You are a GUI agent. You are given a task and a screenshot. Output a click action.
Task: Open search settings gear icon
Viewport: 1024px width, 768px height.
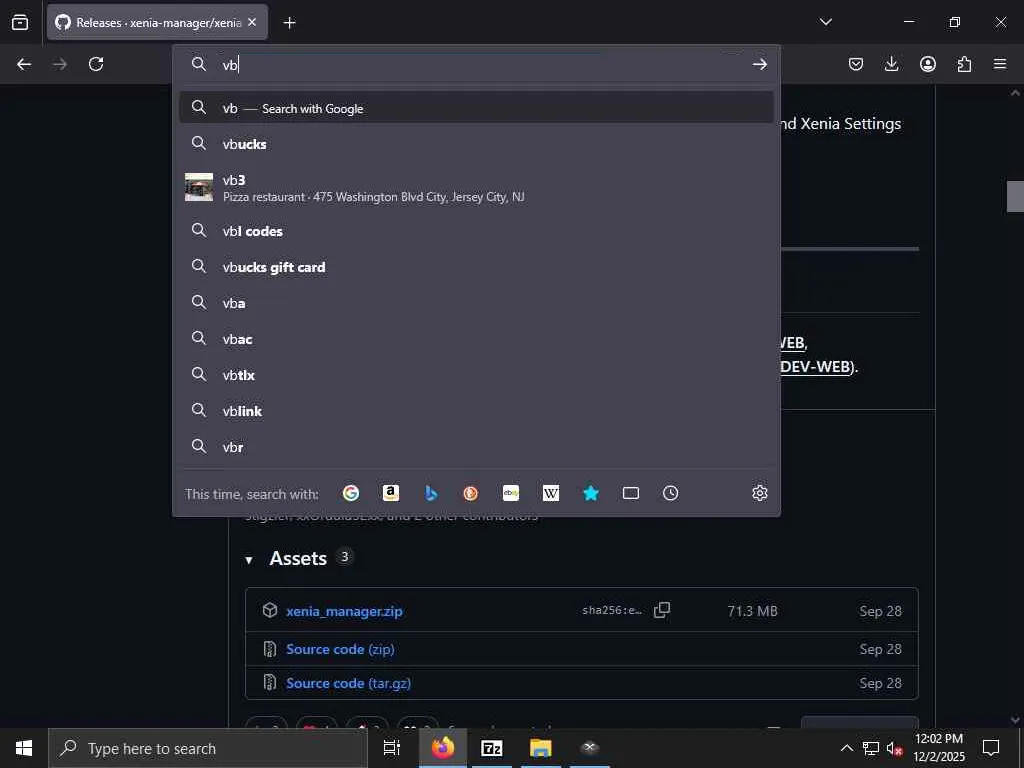tap(759, 493)
